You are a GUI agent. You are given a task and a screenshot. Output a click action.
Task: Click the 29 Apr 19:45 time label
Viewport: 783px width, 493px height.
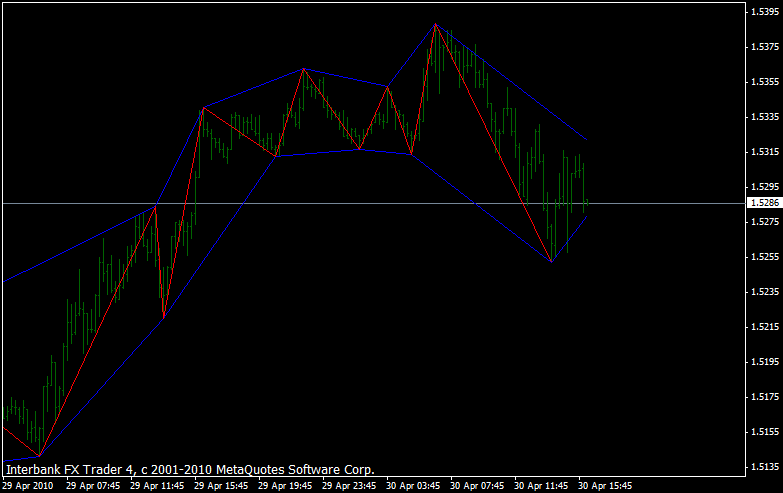coord(285,486)
